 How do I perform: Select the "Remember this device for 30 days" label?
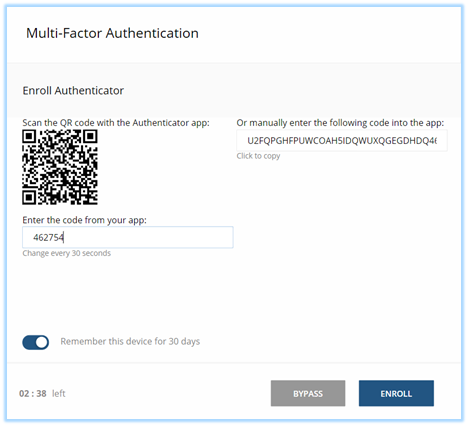[130, 342]
